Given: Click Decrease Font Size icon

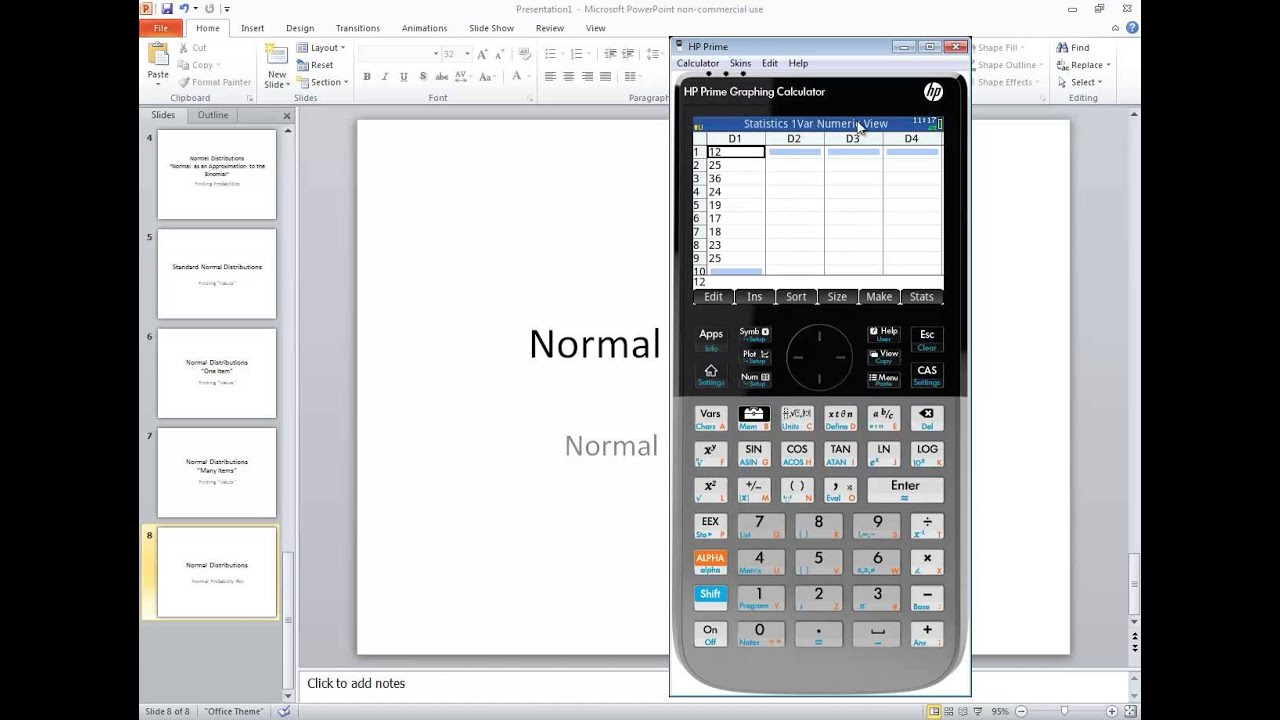Looking at the screenshot, I should click(x=499, y=53).
